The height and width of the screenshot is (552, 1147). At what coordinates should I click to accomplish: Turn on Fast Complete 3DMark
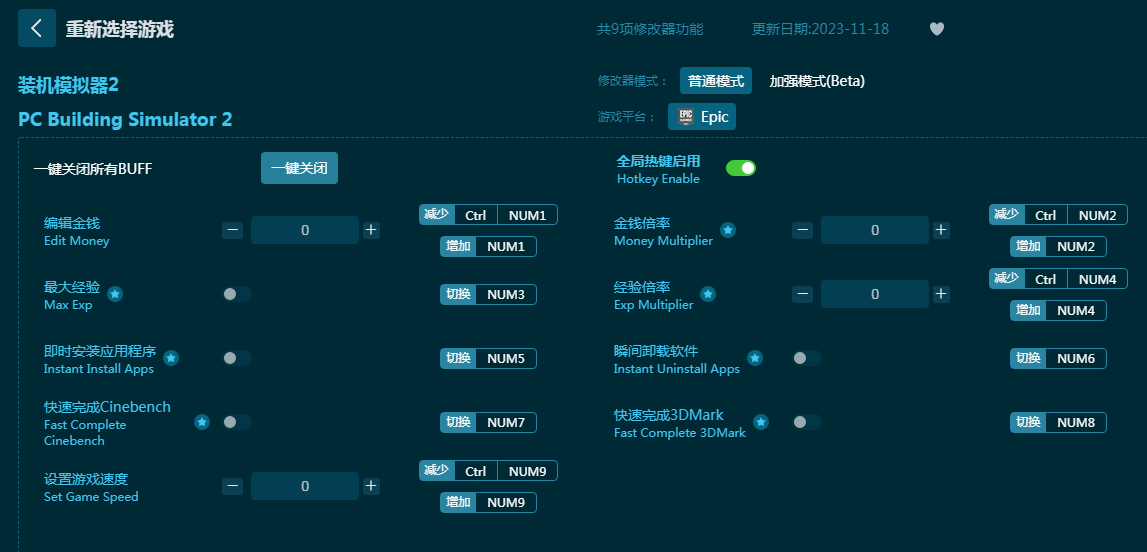[x=807, y=422]
